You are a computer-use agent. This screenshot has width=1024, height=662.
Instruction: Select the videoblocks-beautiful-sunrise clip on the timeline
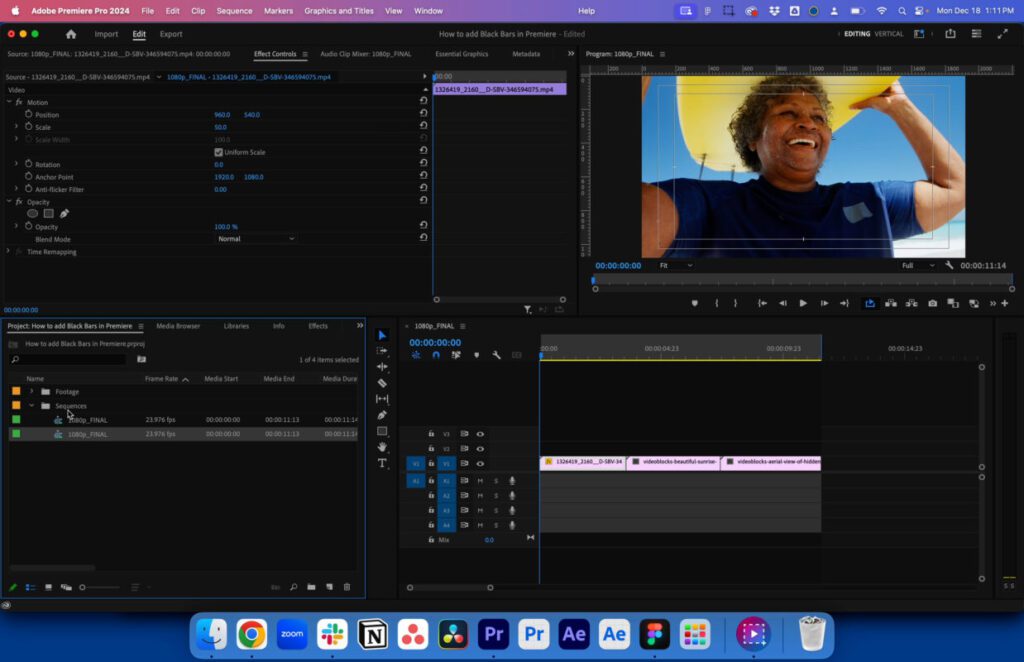(675, 463)
